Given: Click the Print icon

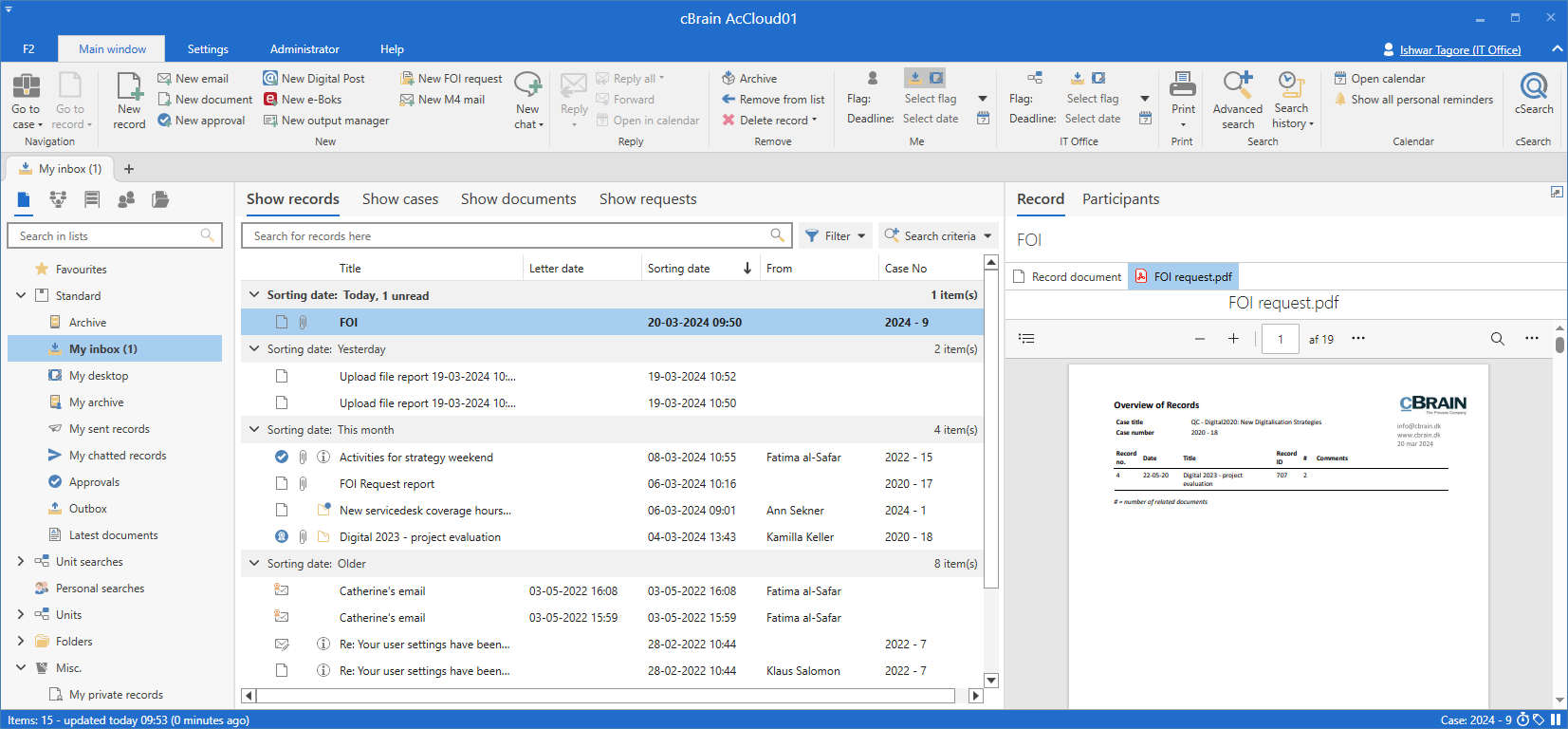Looking at the screenshot, I should tap(1183, 85).
